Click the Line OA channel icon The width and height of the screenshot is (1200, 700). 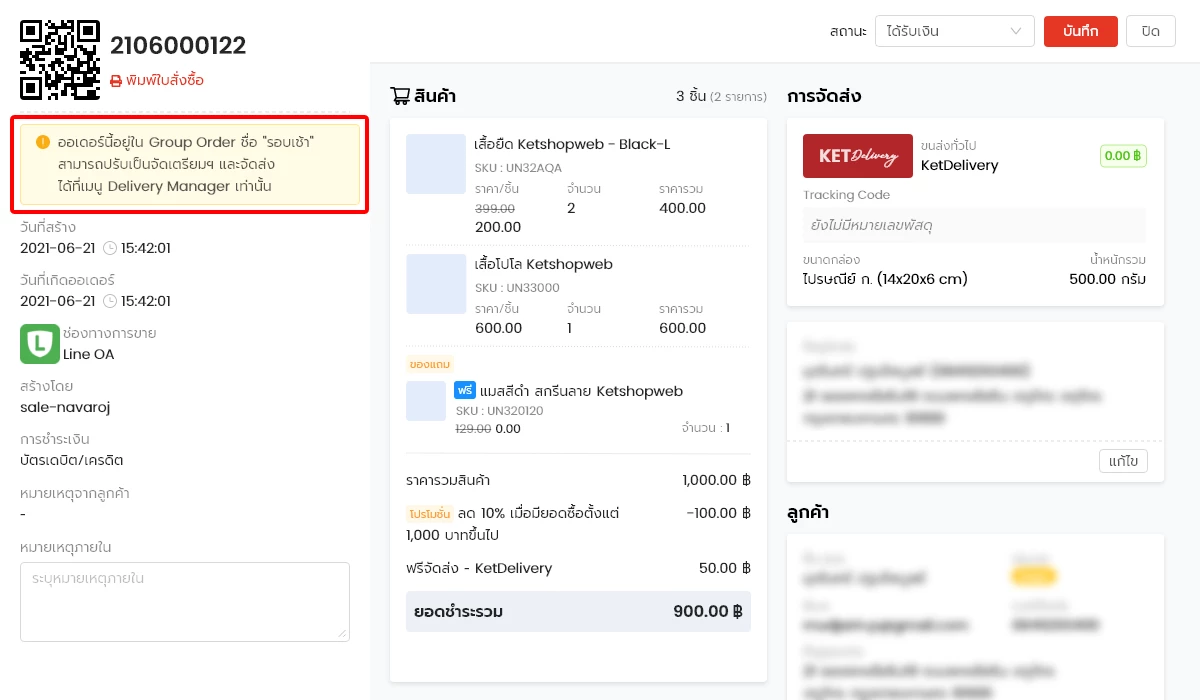pos(40,344)
